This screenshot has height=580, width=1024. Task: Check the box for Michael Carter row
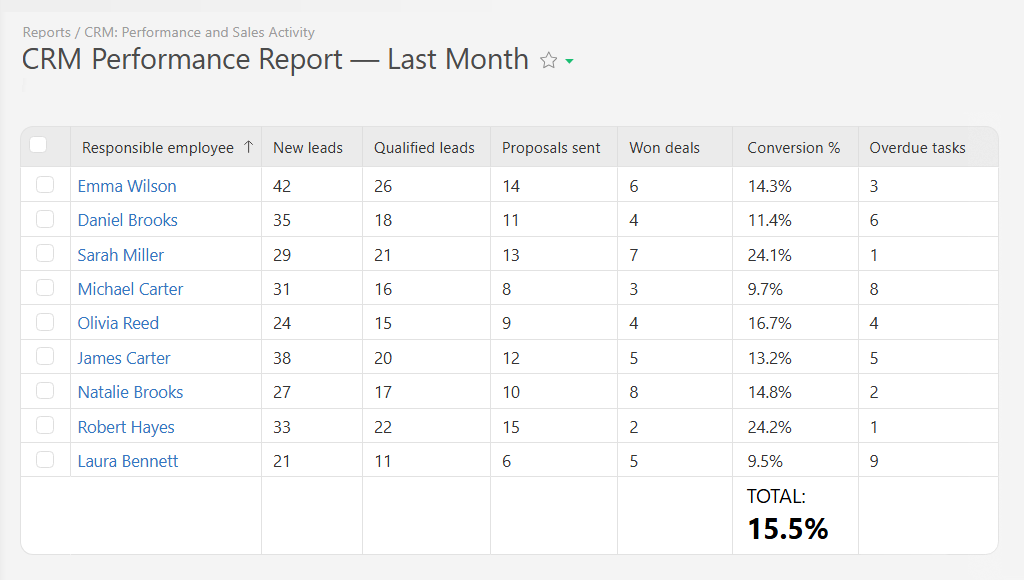pos(45,287)
